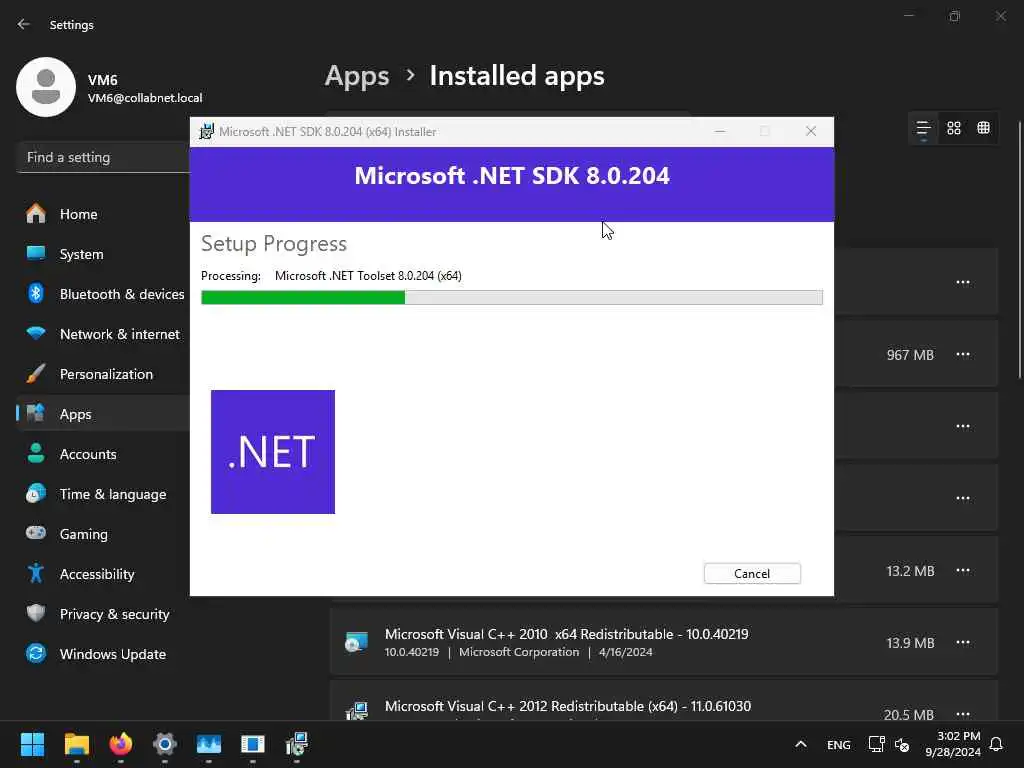Click Microsoft Visual C++ 2012 Redistributable entry
The image size is (1024, 768).
(x=664, y=701)
